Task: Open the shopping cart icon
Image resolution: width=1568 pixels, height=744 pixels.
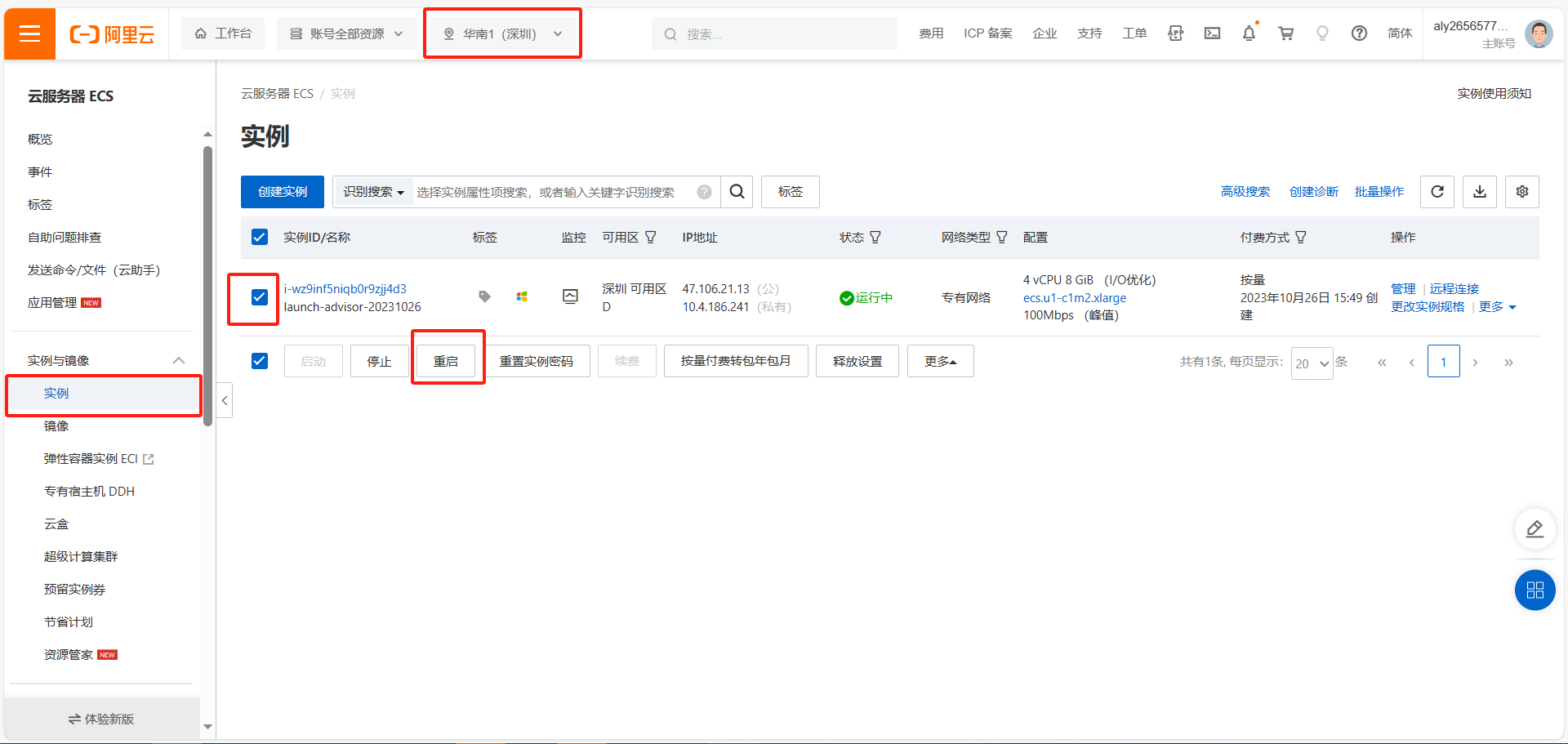Action: [x=1285, y=33]
